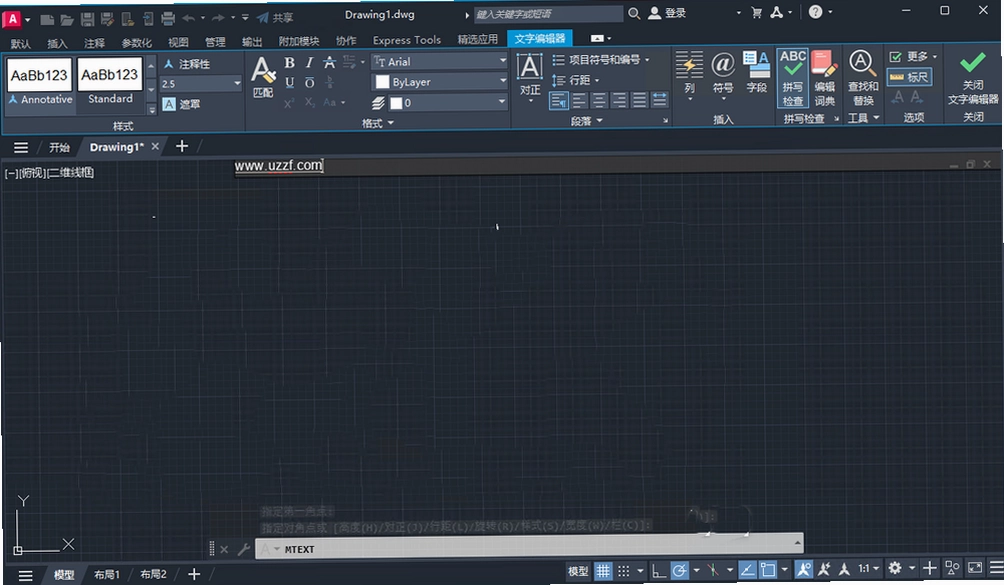Open the text height 2.5 combo box

click(200, 83)
